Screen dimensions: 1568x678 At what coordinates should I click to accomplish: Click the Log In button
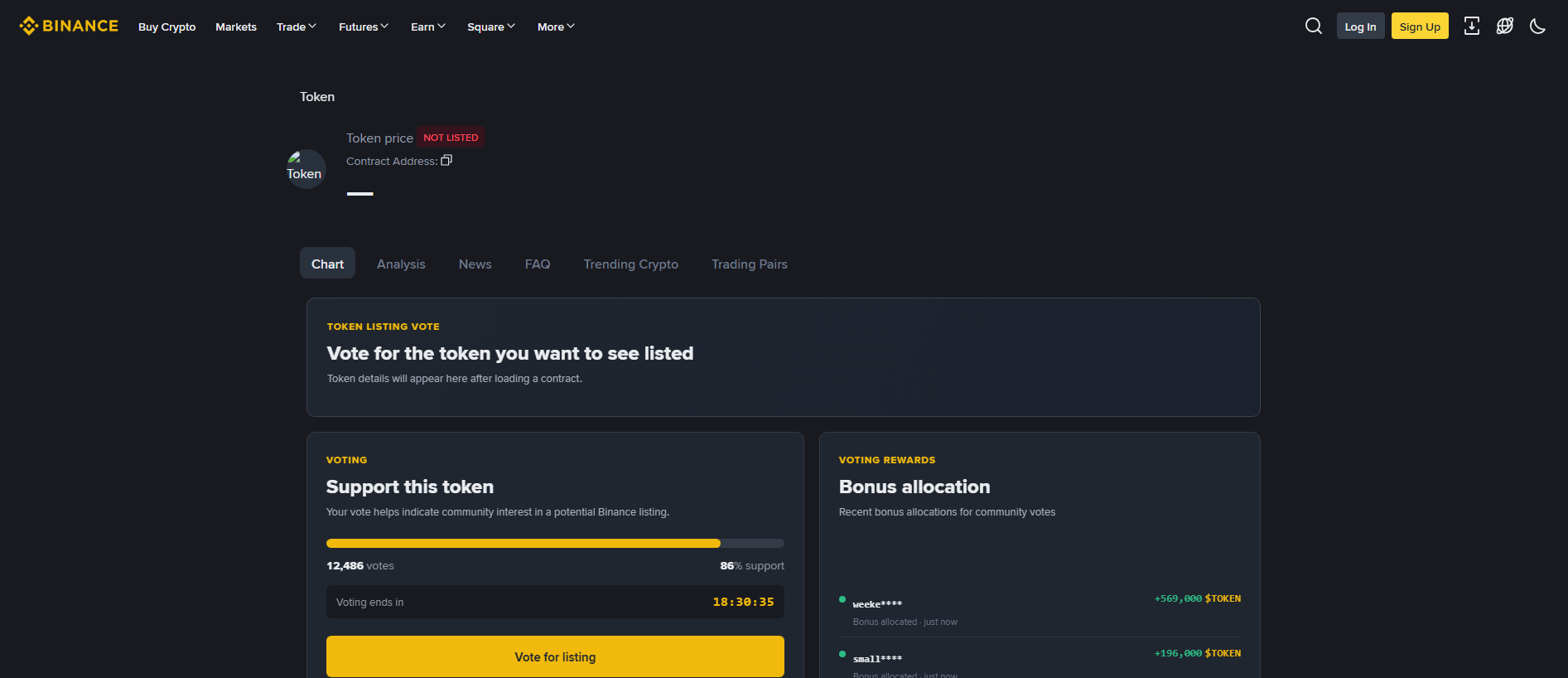[x=1361, y=27]
